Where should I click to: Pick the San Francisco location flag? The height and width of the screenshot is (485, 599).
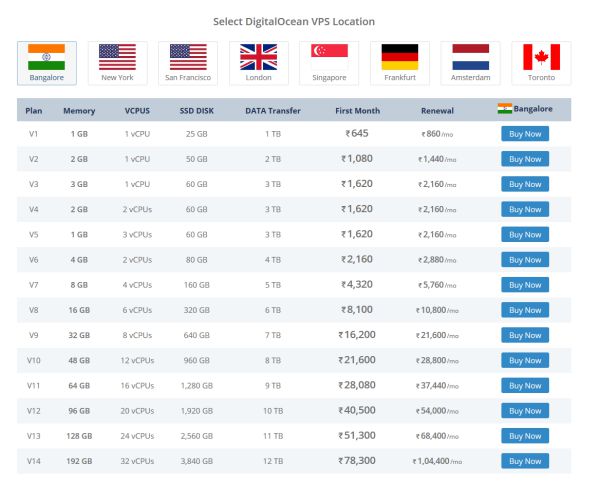pyautogui.click(x=188, y=63)
